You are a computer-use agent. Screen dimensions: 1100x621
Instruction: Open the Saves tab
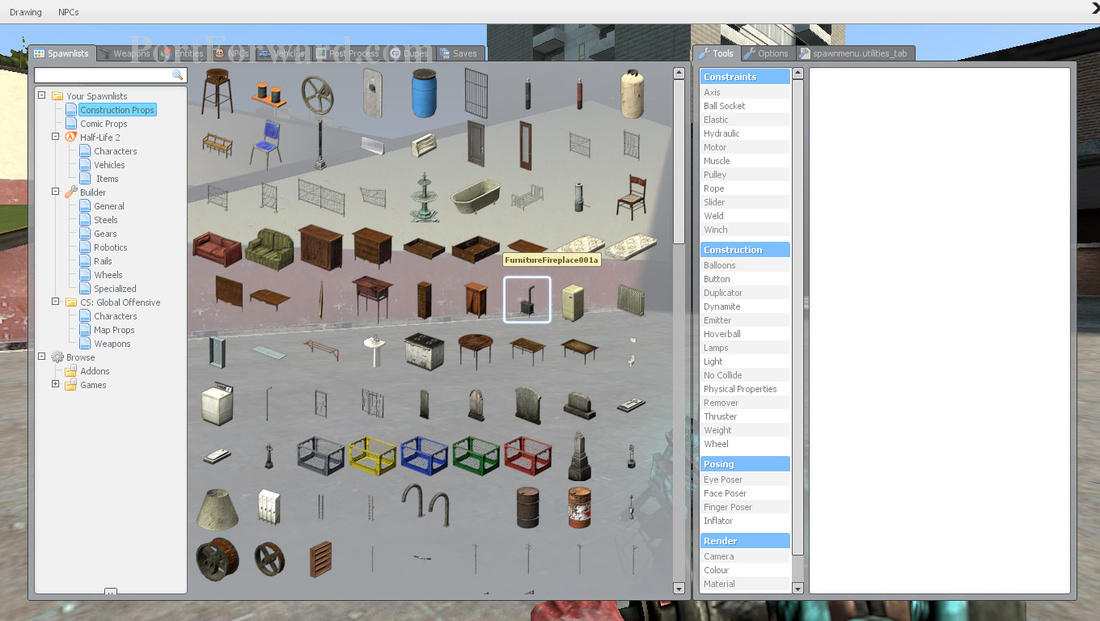(x=459, y=53)
